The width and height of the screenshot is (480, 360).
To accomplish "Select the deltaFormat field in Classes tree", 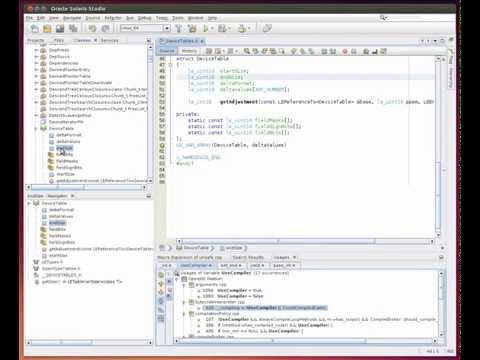I will (69, 135).
